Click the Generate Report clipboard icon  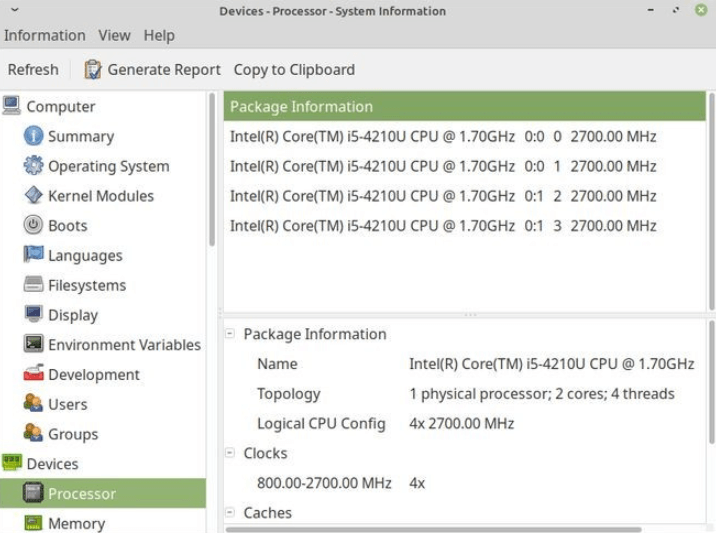(93, 70)
